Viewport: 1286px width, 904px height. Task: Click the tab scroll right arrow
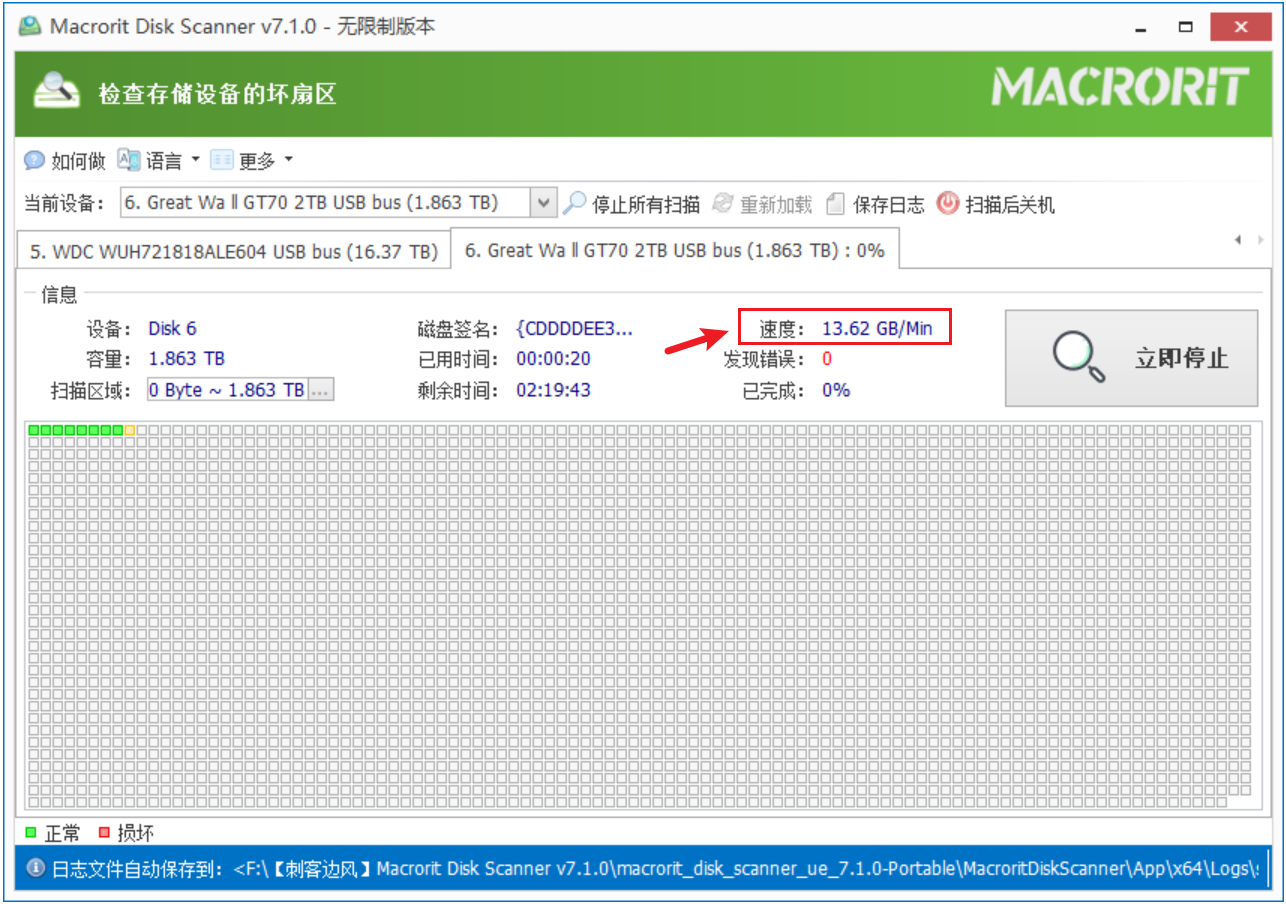1259,240
